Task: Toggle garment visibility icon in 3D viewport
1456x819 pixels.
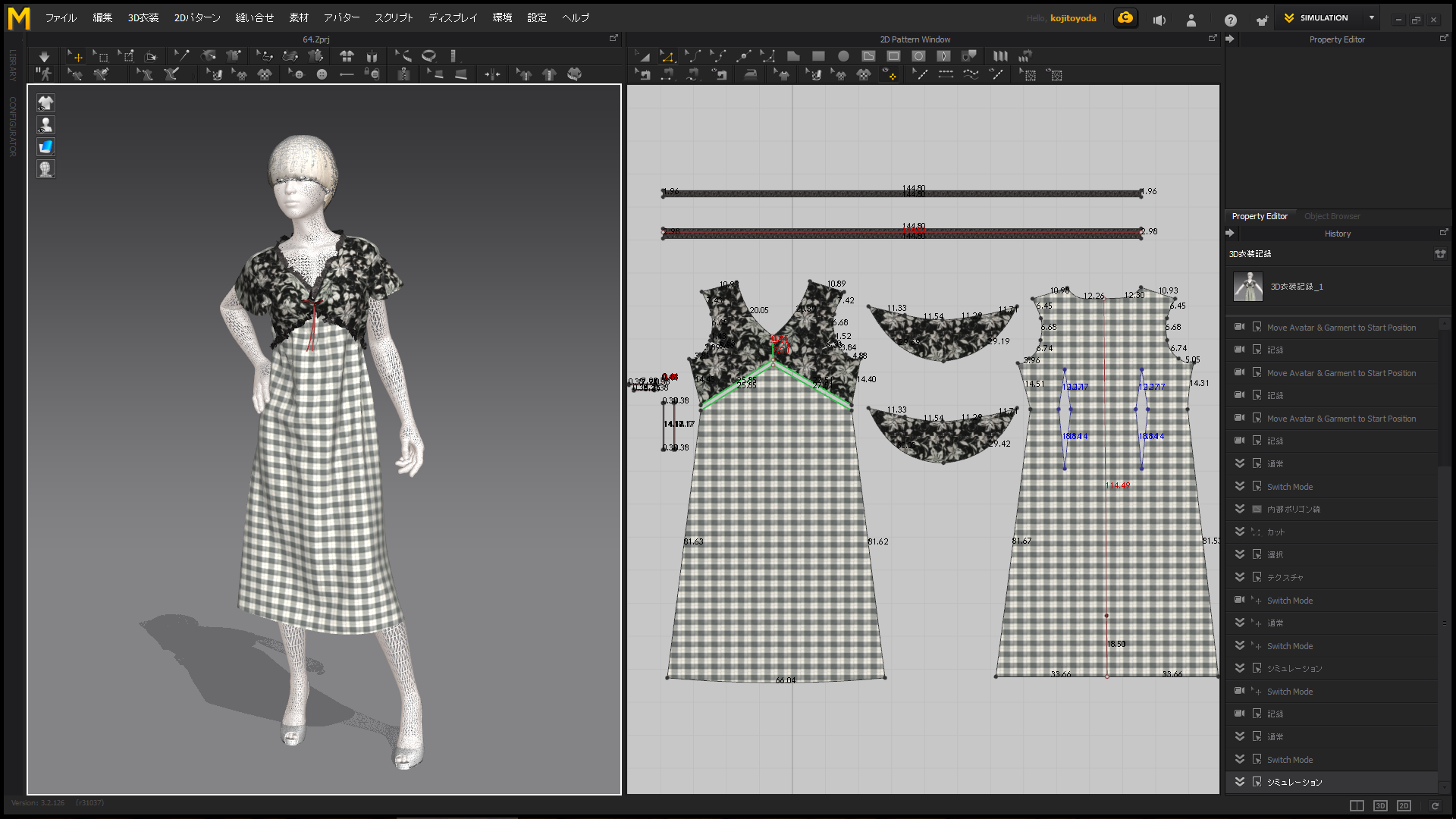Action: coord(45,103)
